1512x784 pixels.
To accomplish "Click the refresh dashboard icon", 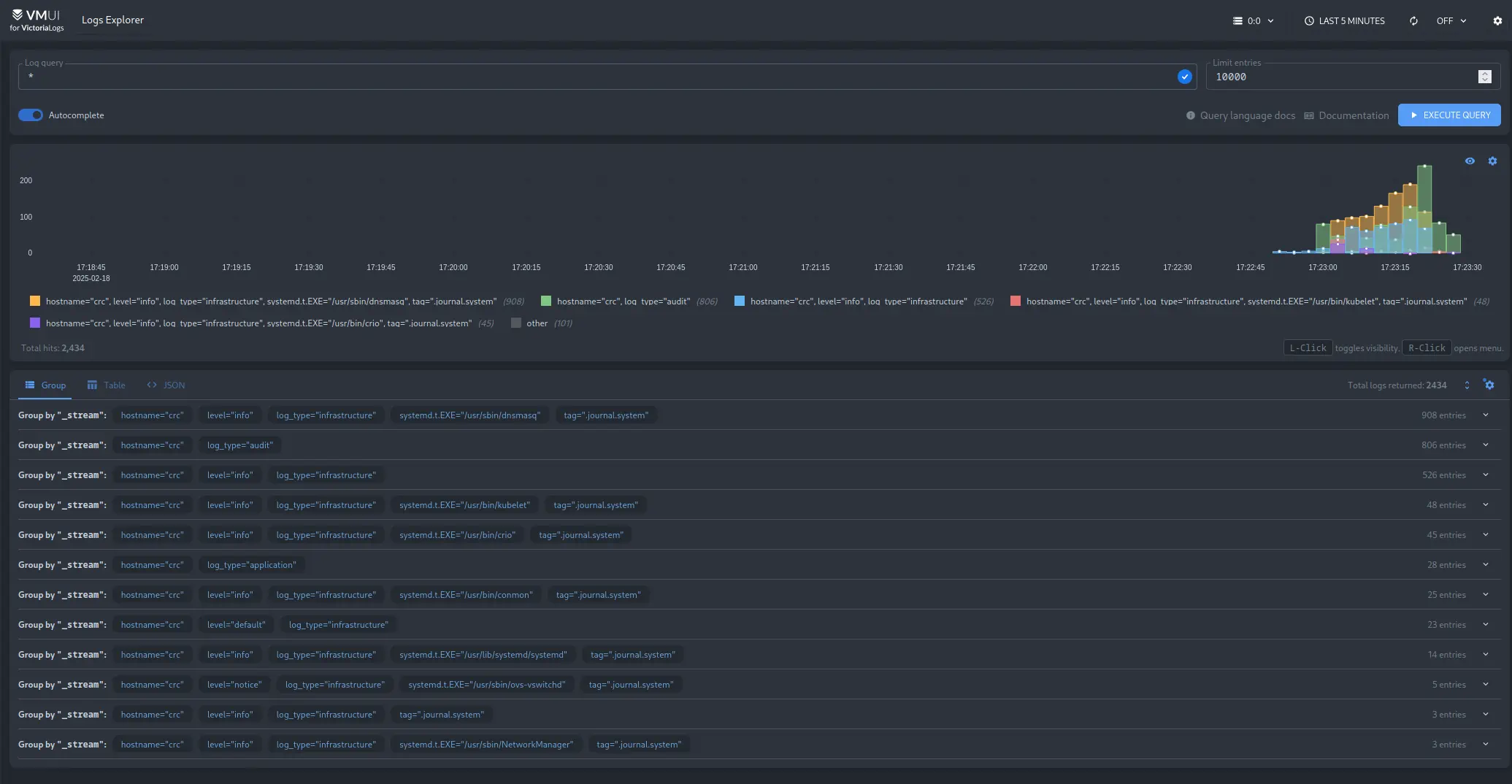I will point(1413,21).
